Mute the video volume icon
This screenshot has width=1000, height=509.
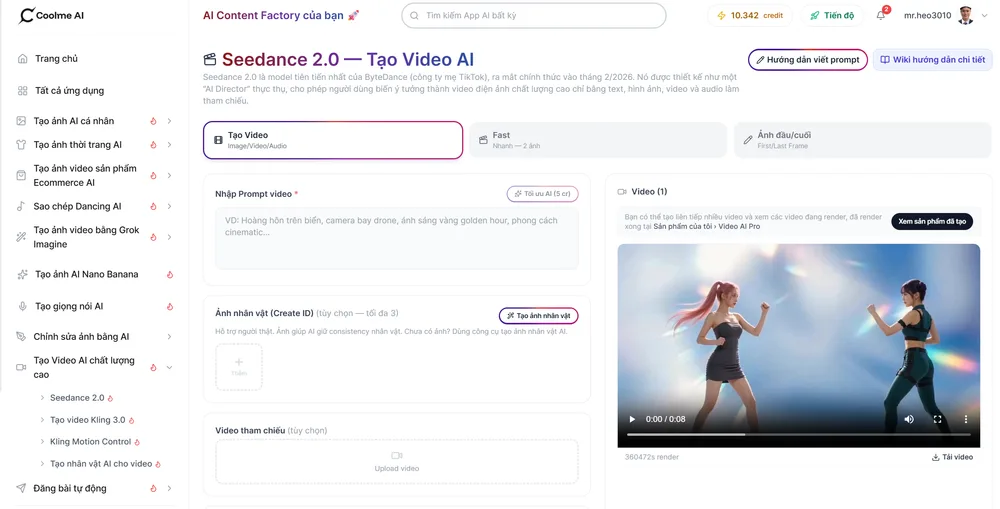click(909, 419)
